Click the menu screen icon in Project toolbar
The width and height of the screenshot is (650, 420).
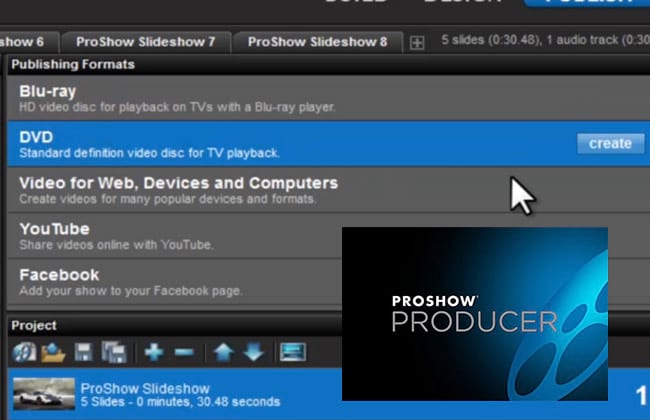tap(293, 352)
